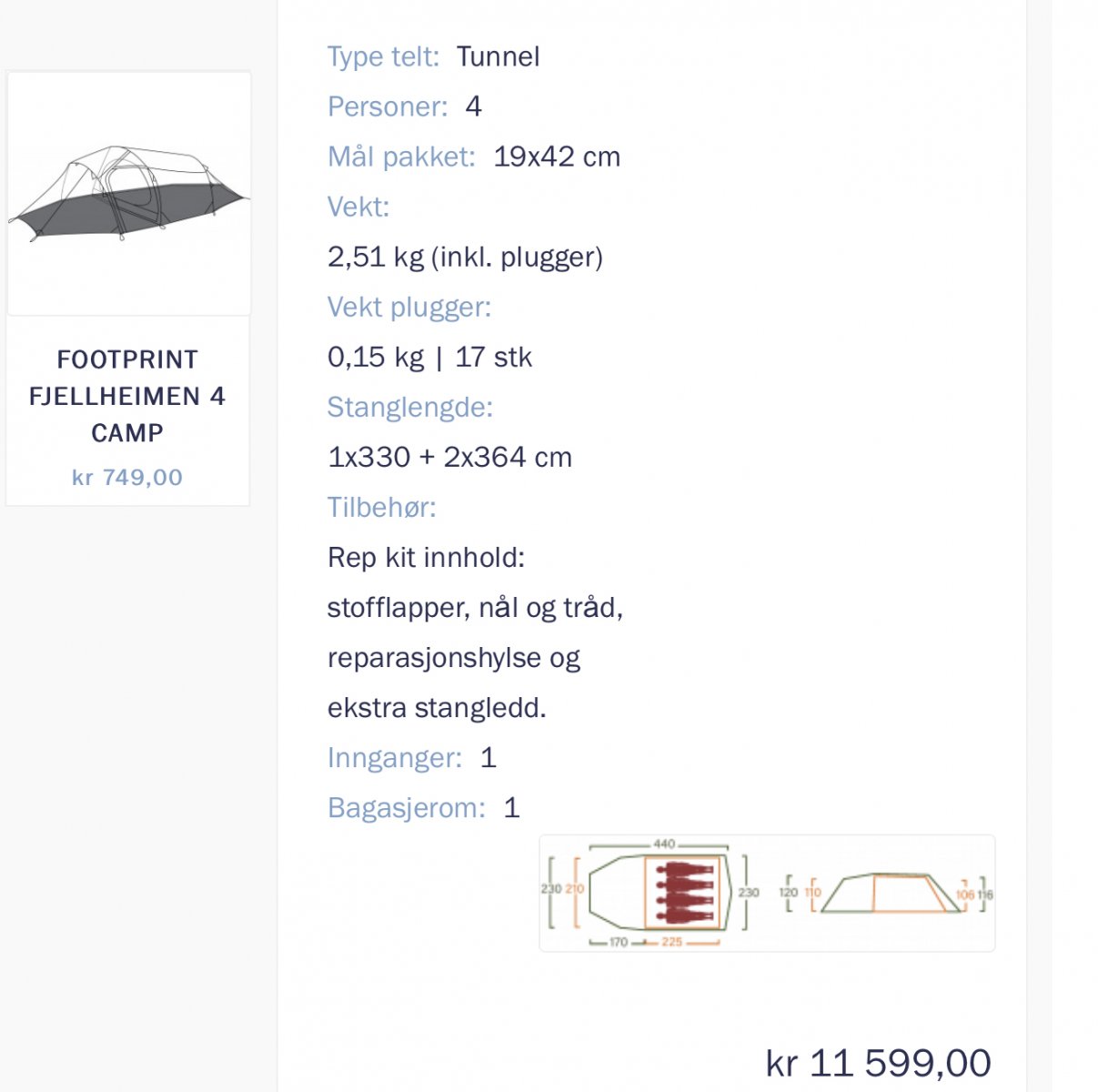Select the 'Rep kit innhold:' text line
The image size is (1098, 1092).
pyautogui.click(x=426, y=557)
